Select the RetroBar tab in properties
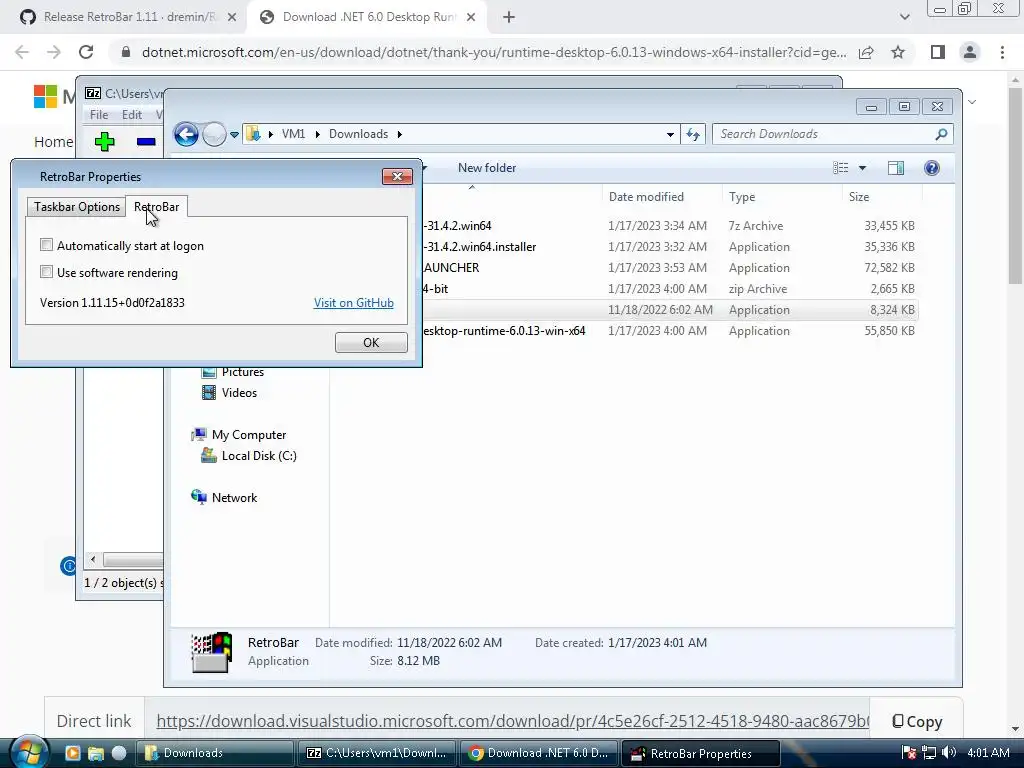 pyautogui.click(x=157, y=206)
